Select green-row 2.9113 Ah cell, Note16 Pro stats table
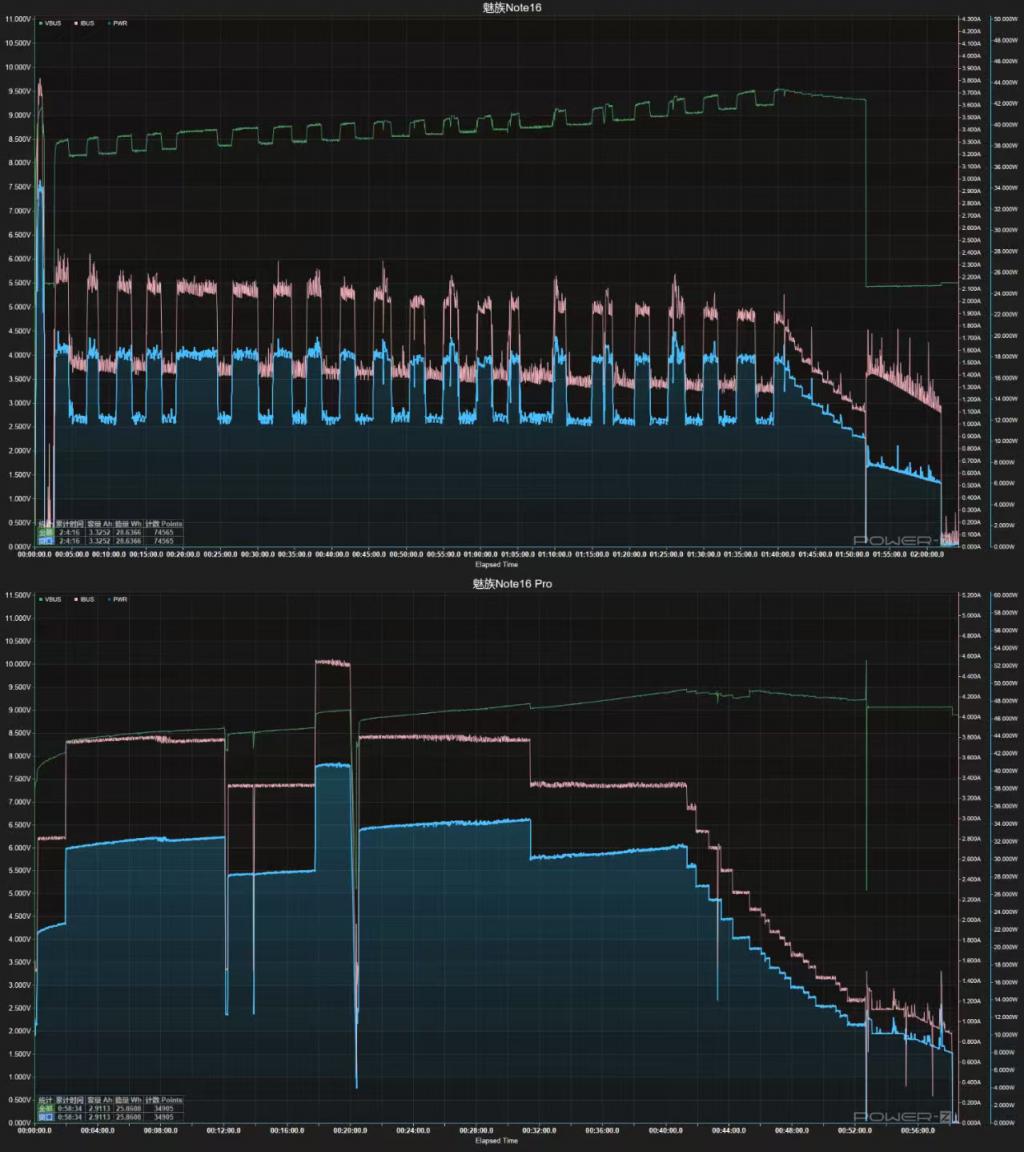The width and height of the screenshot is (1024, 1152). point(99,1108)
